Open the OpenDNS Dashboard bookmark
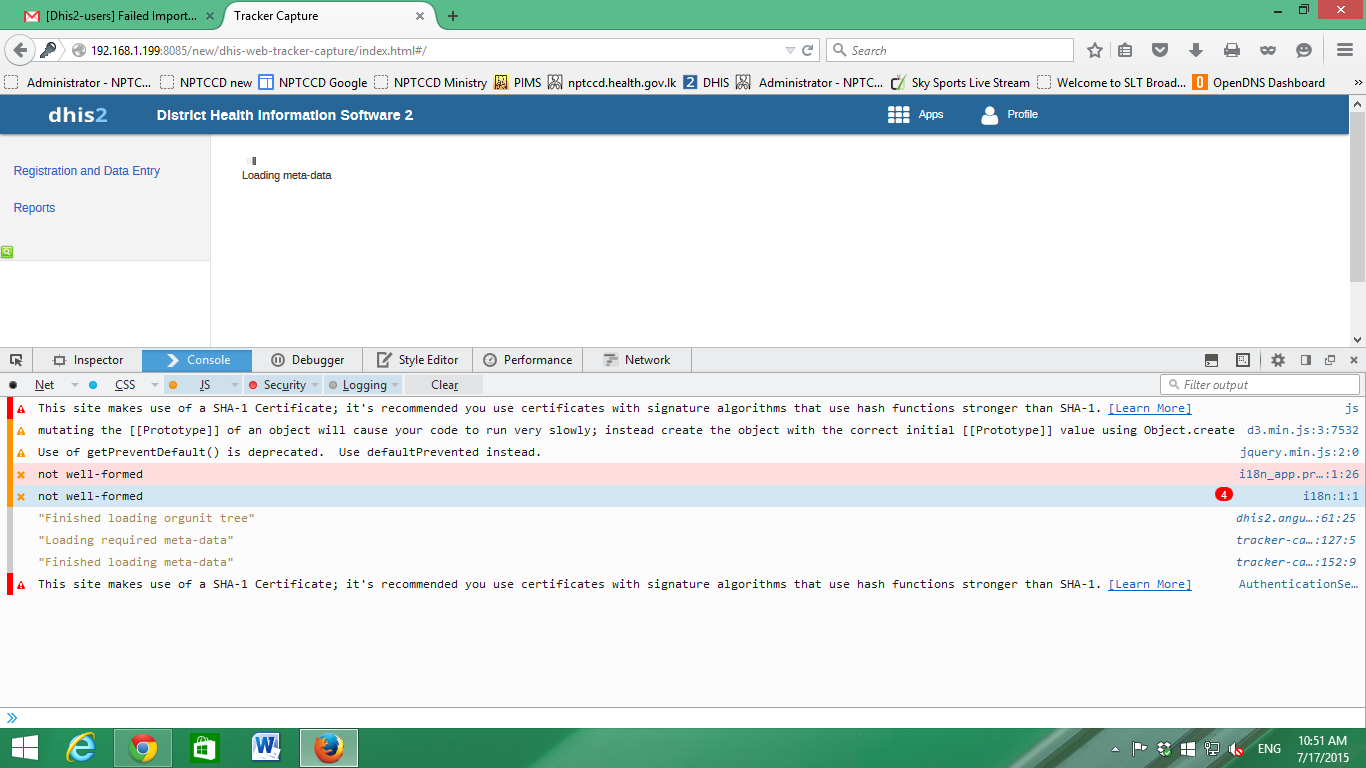Viewport: 1366px width, 768px height. tap(1259, 83)
